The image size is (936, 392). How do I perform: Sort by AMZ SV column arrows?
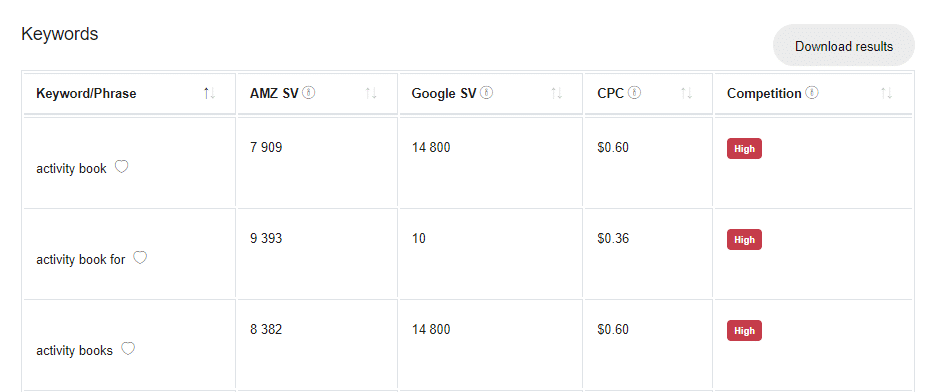pyautogui.click(x=371, y=94)
